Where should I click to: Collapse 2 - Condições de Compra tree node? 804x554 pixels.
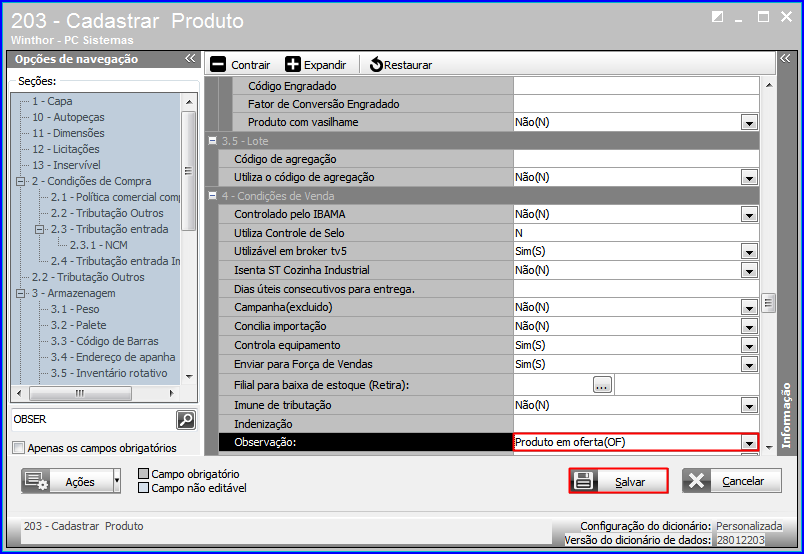[x=21, y=181]
